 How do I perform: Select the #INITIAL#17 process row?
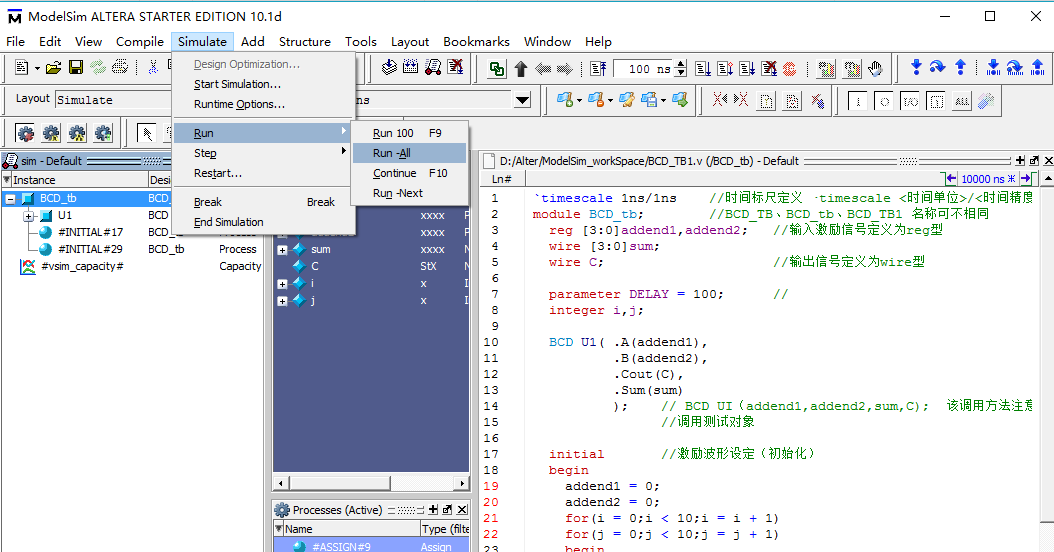(132, 233)
